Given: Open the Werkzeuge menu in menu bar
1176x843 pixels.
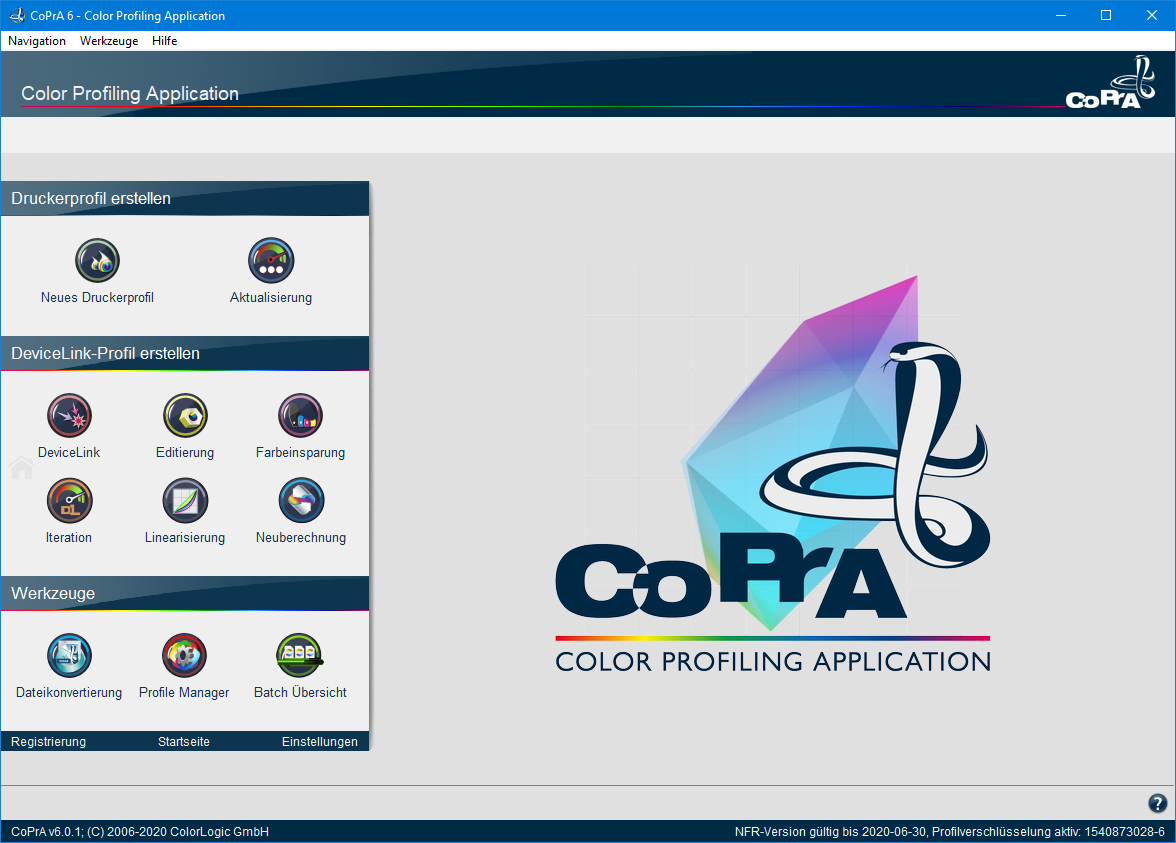Looking at the screenshot, I should (109, 41).
